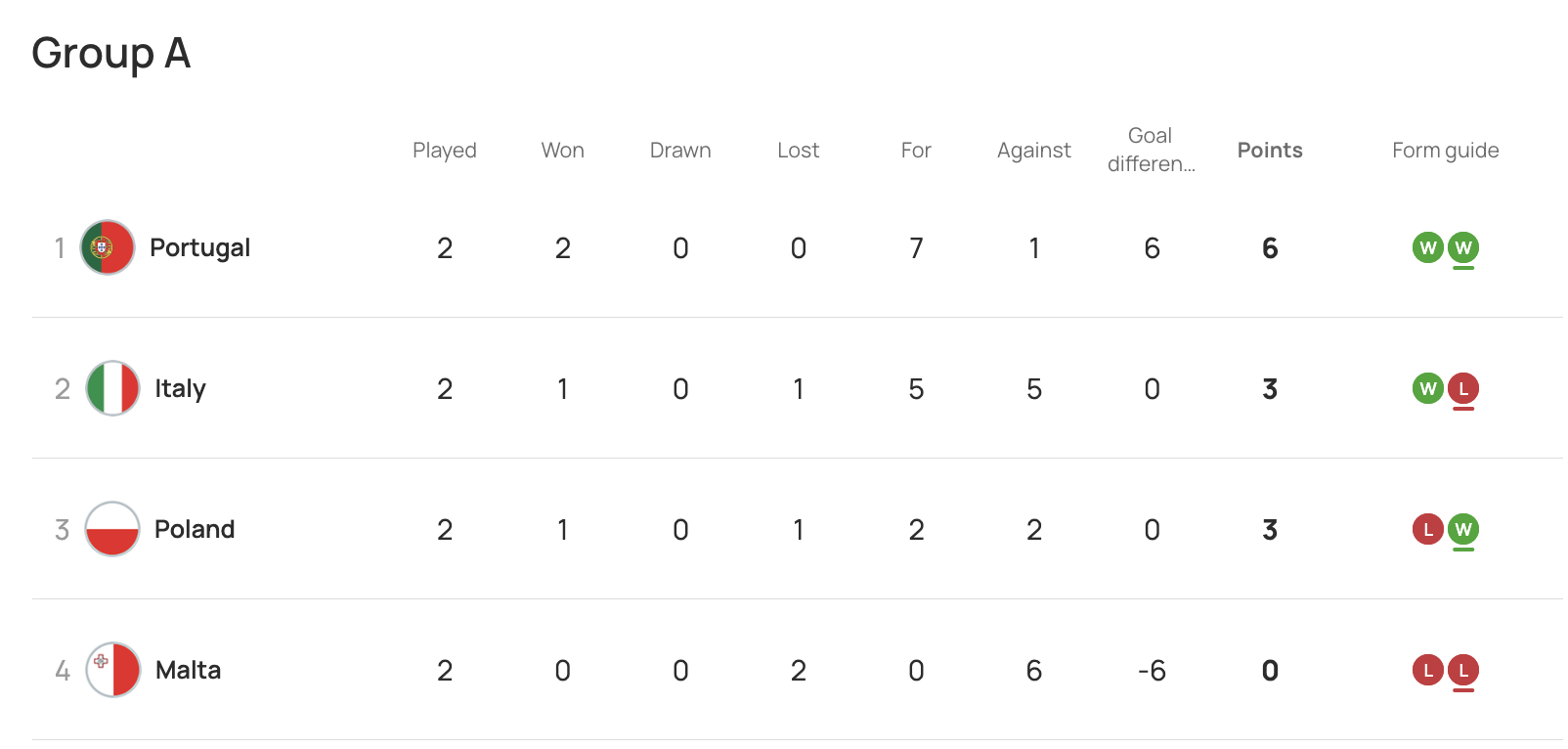This screenshot has width=1568, height=749.
Task: Open the Poland team link
Action: pos(195,529)
